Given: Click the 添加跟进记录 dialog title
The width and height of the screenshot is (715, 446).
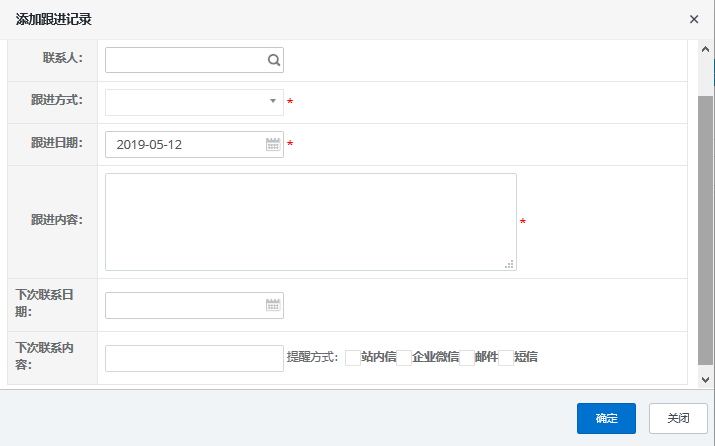Looking at the screenshot, I should point(55,19).
